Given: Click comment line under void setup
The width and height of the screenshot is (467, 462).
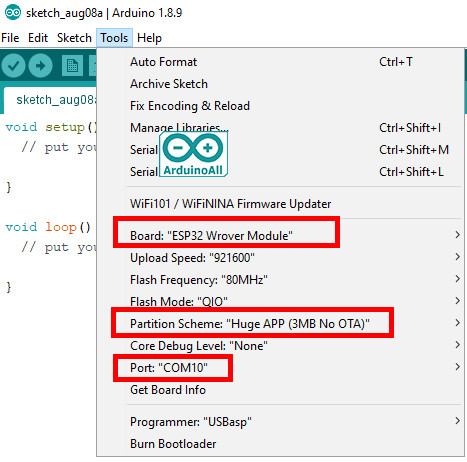Looking at the screenshot, I should pos(59,147).
